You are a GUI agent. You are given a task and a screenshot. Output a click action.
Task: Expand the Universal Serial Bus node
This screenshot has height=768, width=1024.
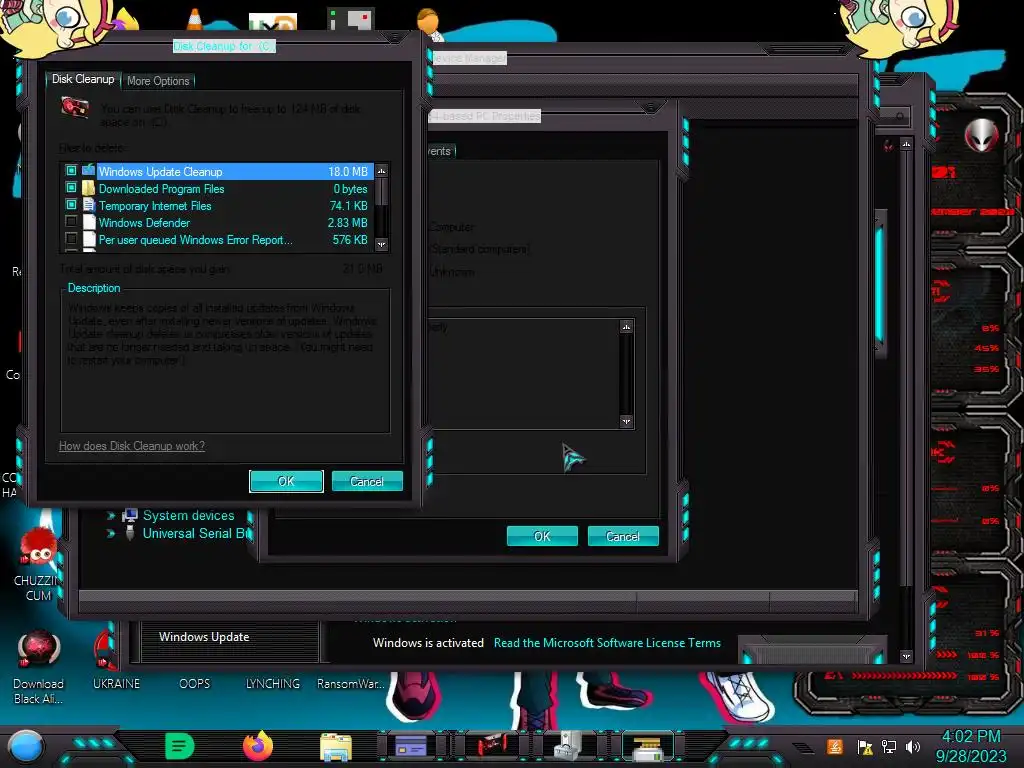[110, 534]
